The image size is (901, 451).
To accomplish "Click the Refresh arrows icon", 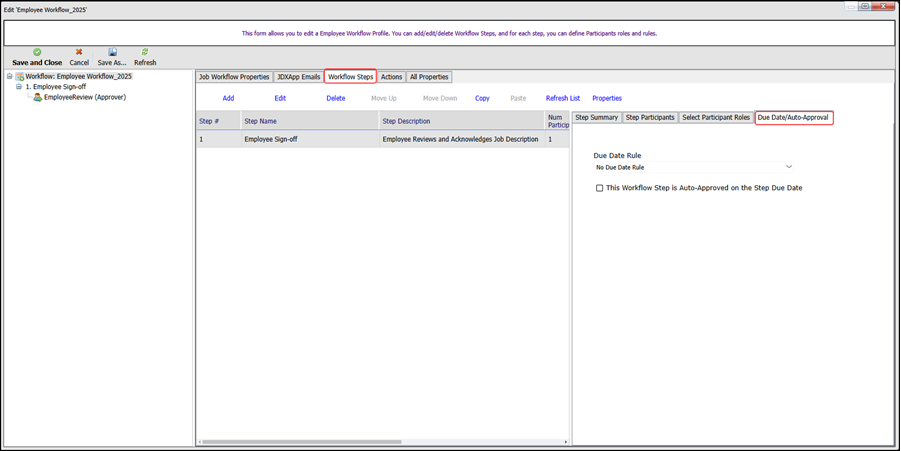I will click(x=145, y=51).
